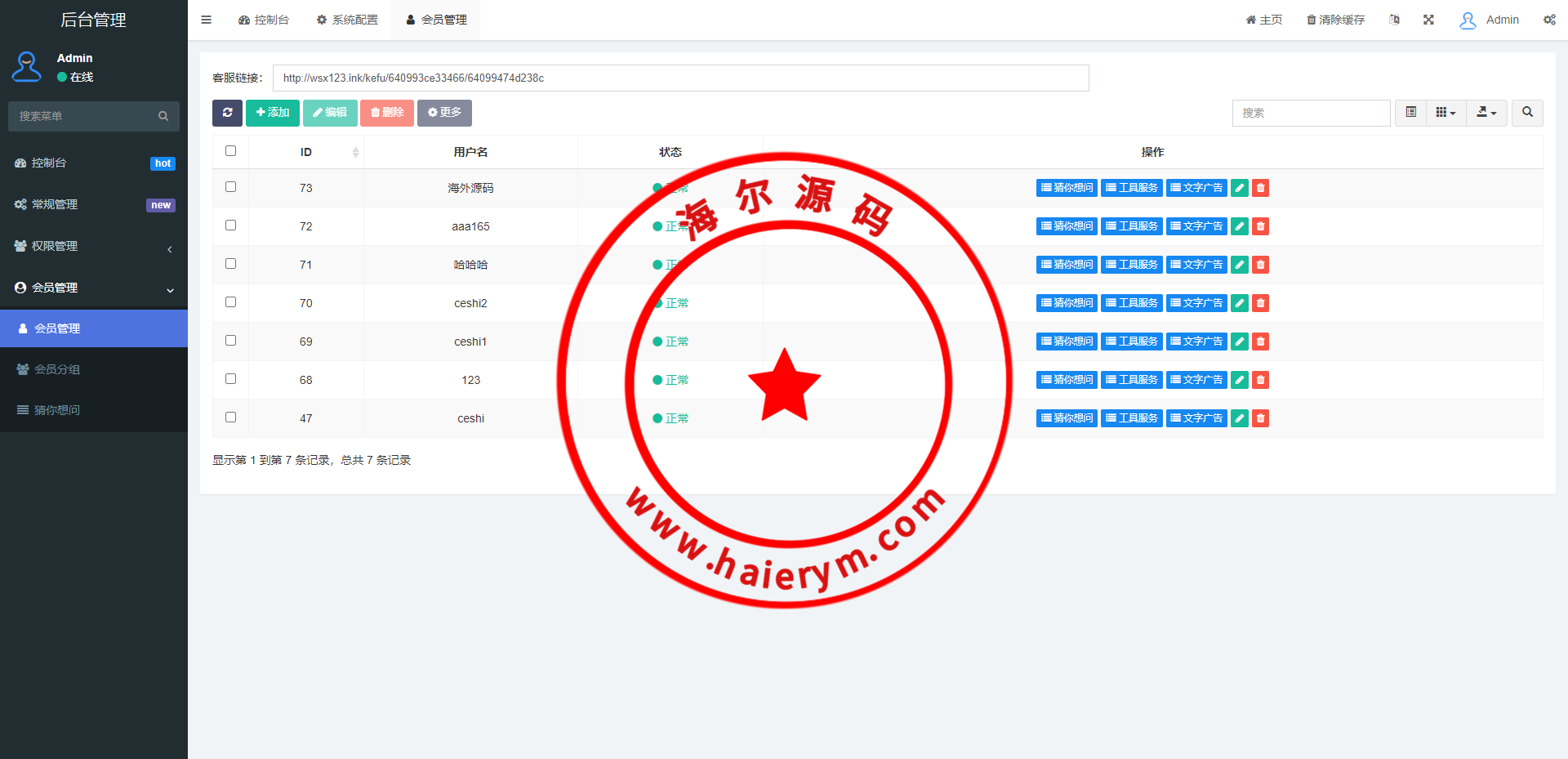Open the top-right settings gears icon
This screenshot has height=759, width=1568.
pyautogui.click(x=1549, y=20)
